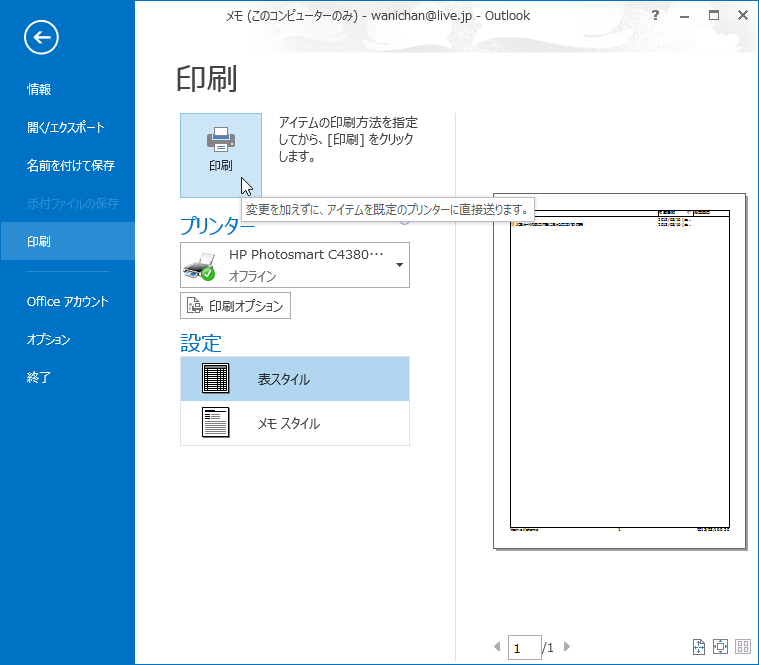Select the 表スタイル print style

pos(295,379)
